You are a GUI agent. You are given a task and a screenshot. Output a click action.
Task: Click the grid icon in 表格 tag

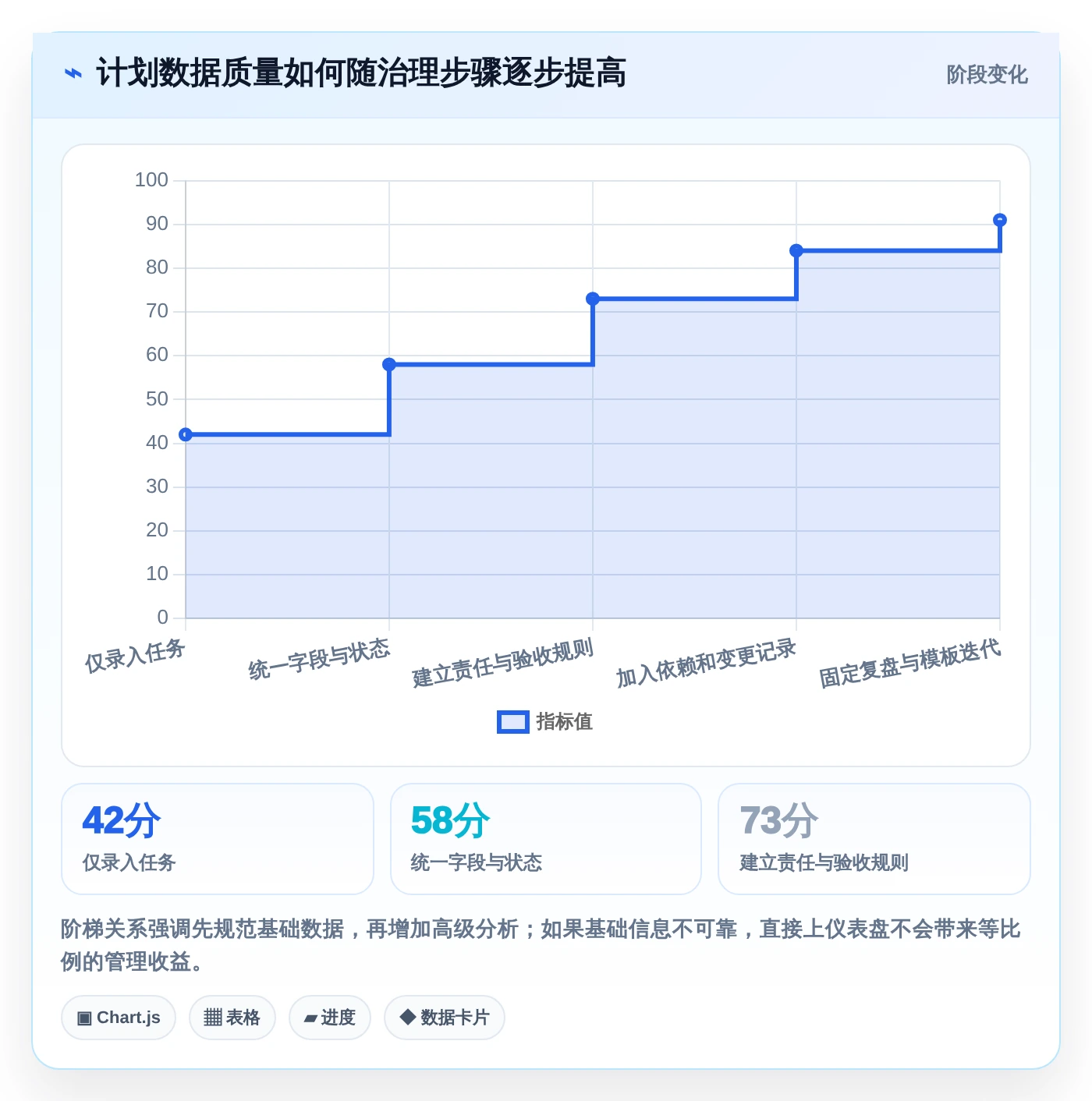(213, 1018)
